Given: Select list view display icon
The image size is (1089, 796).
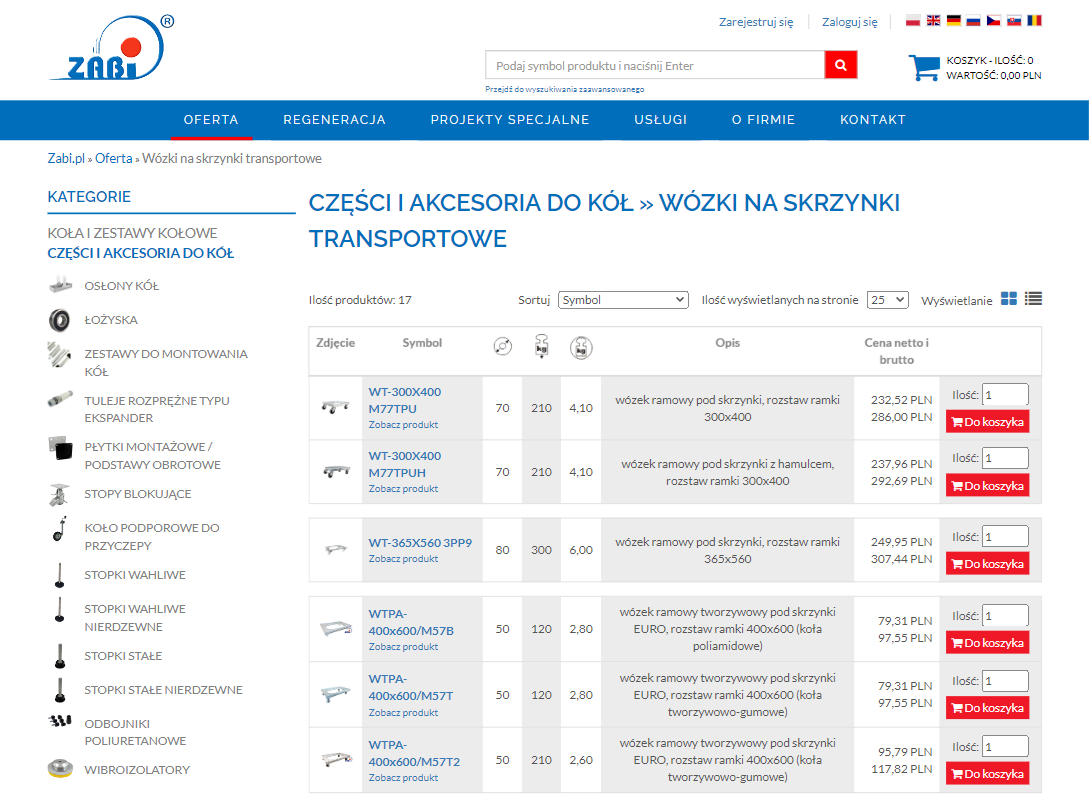Looking at the screenshot, I should pyautogui.click(x=1033, y=299).
